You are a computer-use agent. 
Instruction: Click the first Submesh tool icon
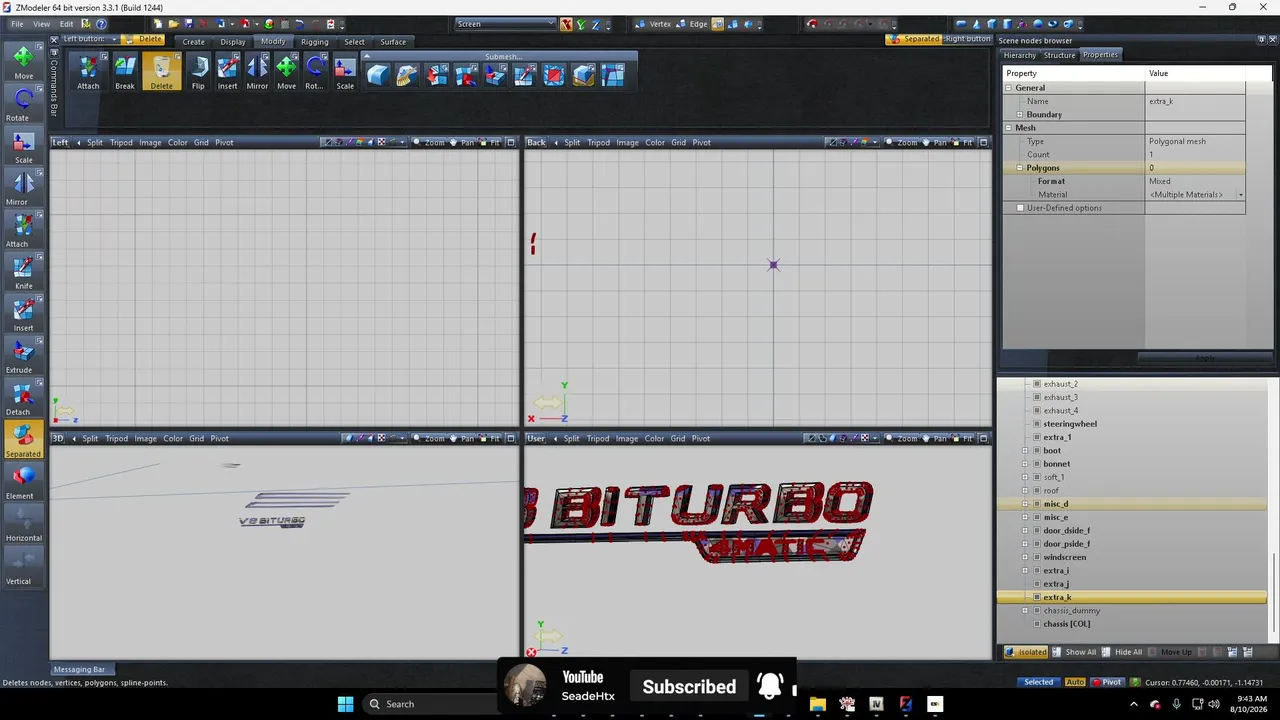377,74
